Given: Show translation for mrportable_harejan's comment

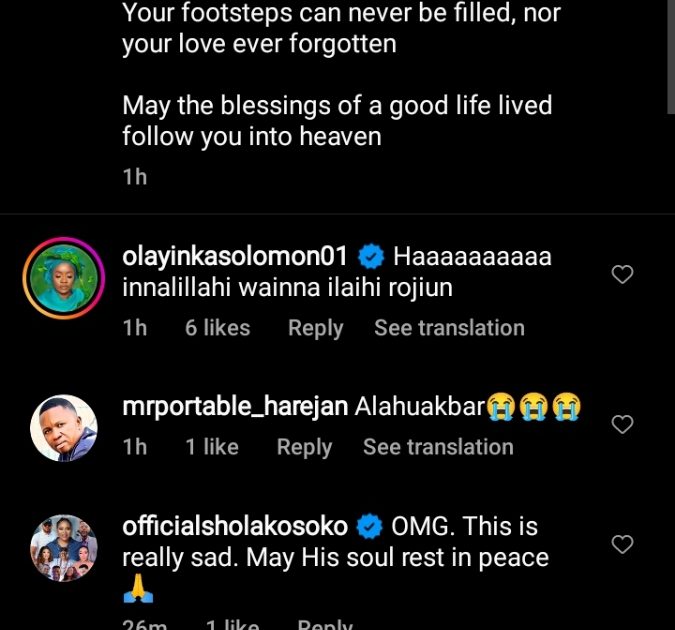Looking at the screenshot, I should click(x=438, y=447).
